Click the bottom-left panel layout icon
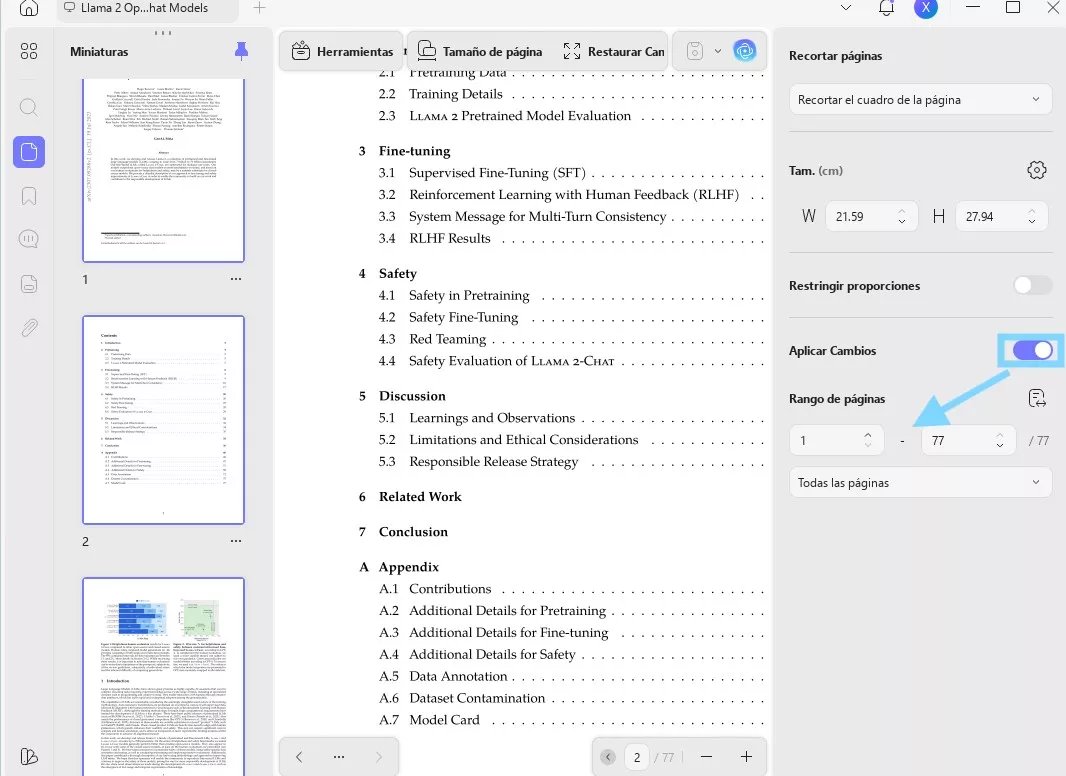Screen dimensions: 1066x776 tap(29, 756)
